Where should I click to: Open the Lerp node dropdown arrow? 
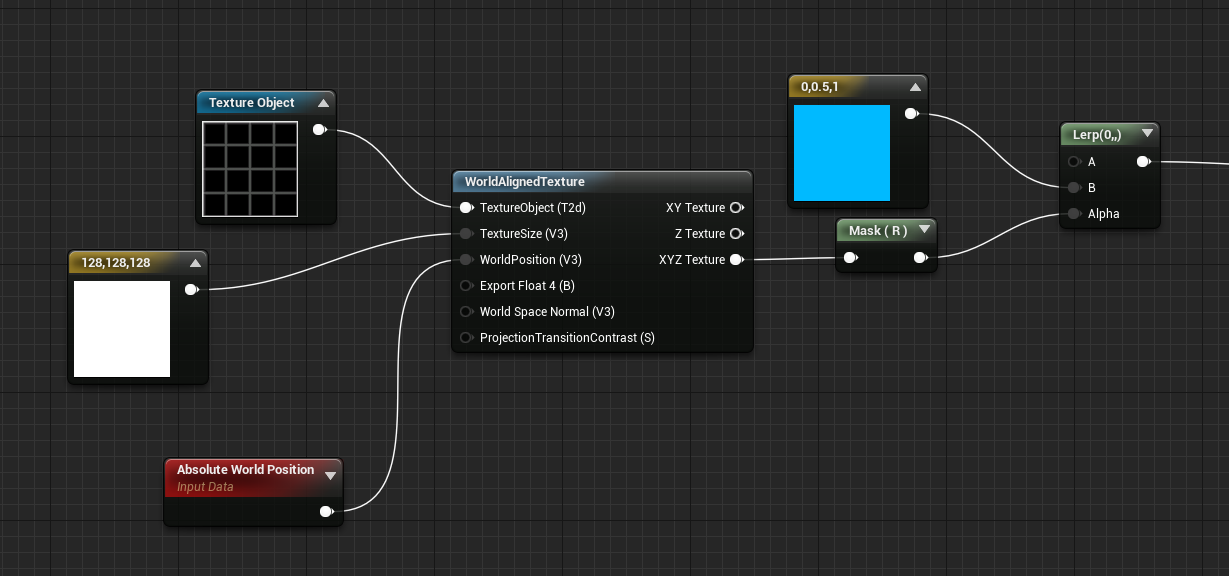pyautogui.click(x=1148, y=133)
